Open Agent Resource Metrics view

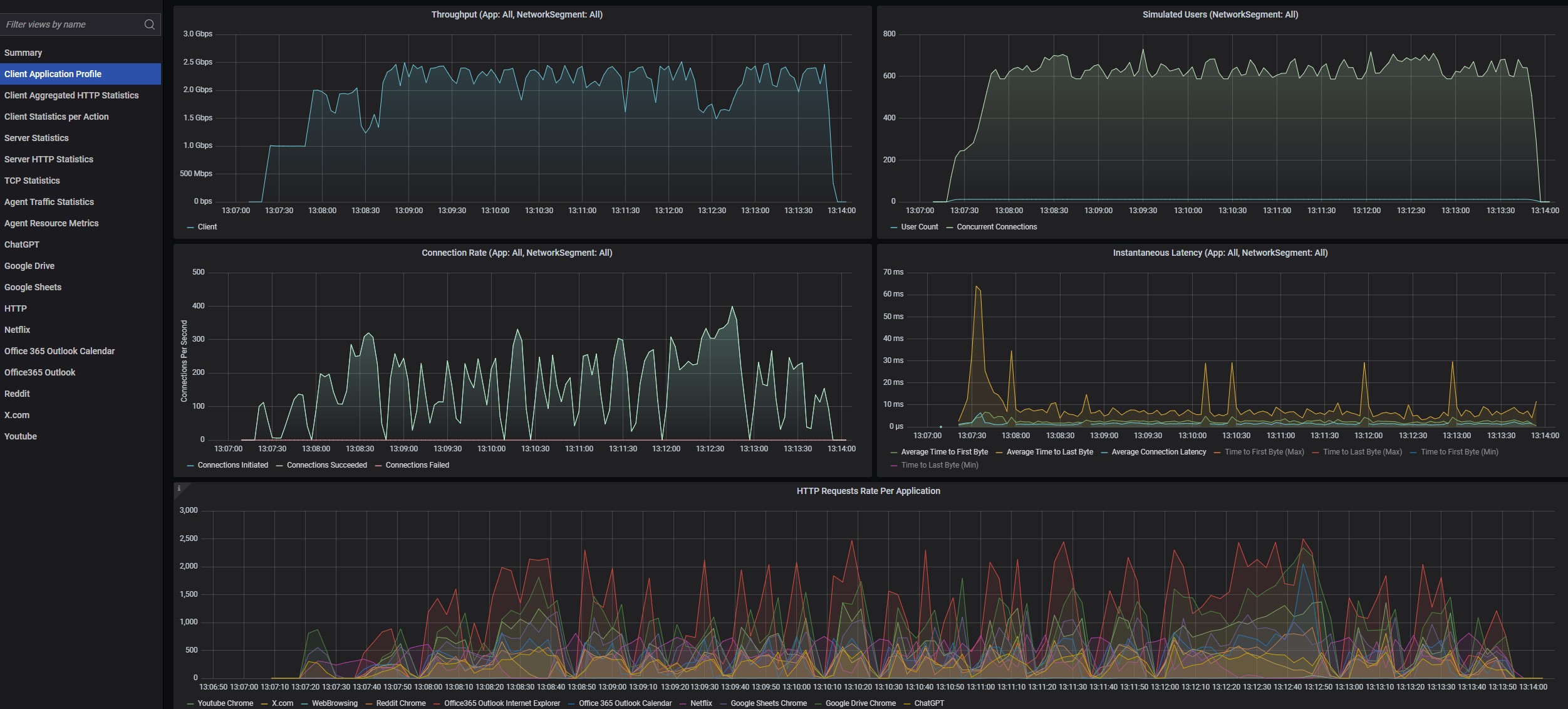pyautogui.click(x=51, y=223)
